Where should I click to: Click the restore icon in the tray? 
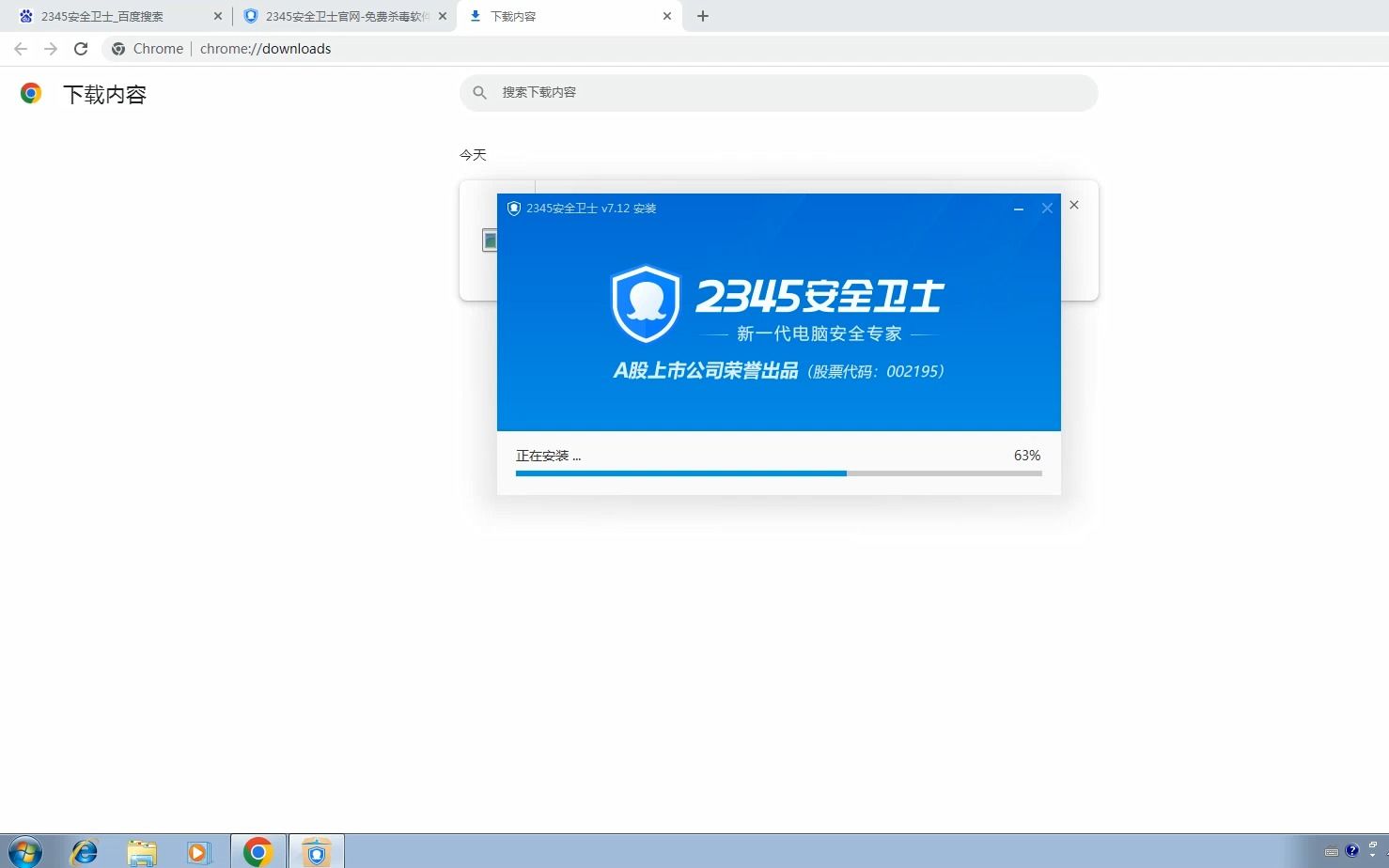1373,845
